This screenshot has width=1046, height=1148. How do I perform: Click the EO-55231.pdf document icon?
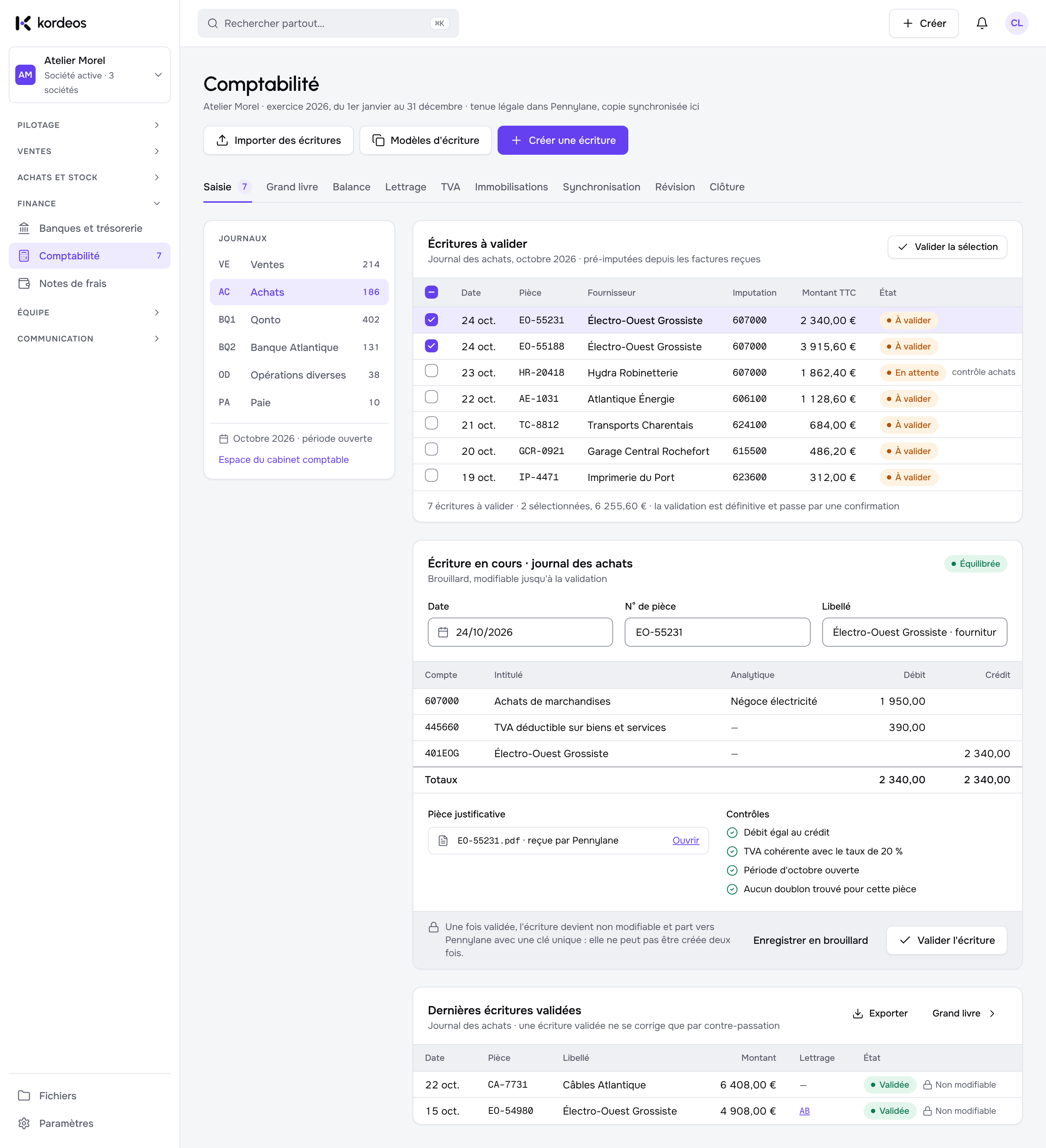pos(443,841)
